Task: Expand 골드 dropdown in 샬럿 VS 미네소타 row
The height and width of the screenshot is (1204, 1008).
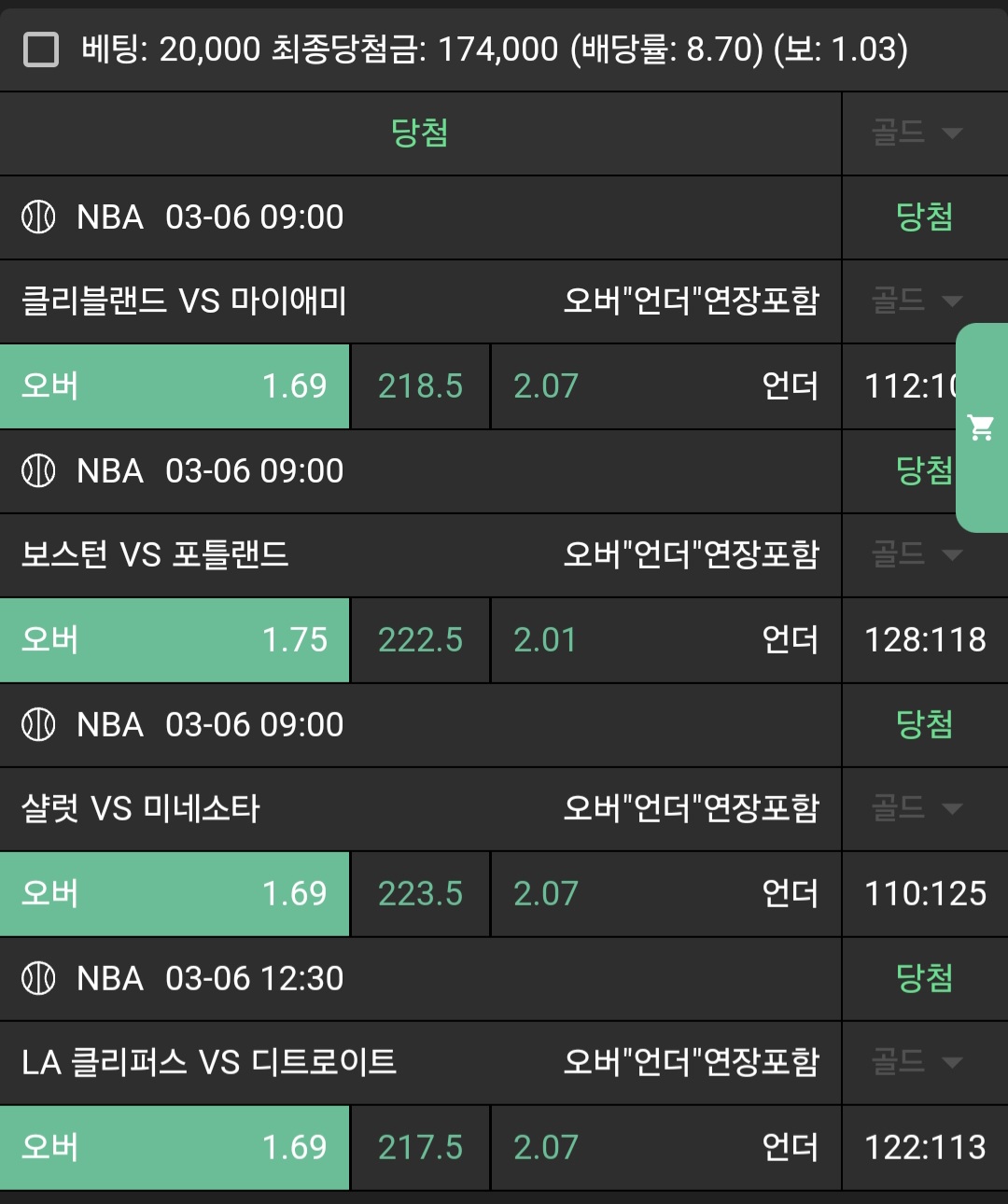Action: tap(917, 809)
